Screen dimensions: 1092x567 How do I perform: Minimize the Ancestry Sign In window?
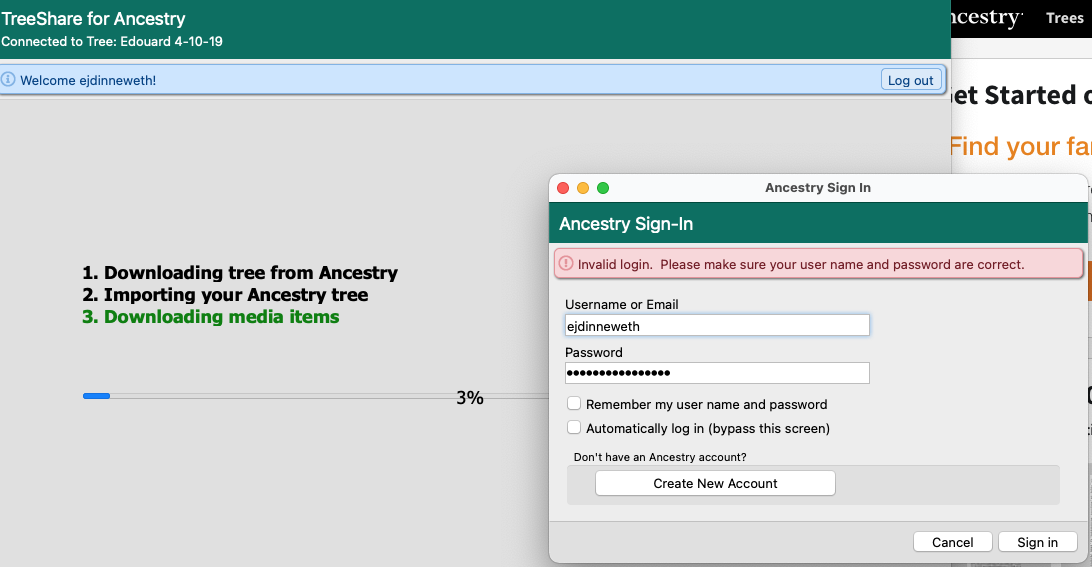583,188
